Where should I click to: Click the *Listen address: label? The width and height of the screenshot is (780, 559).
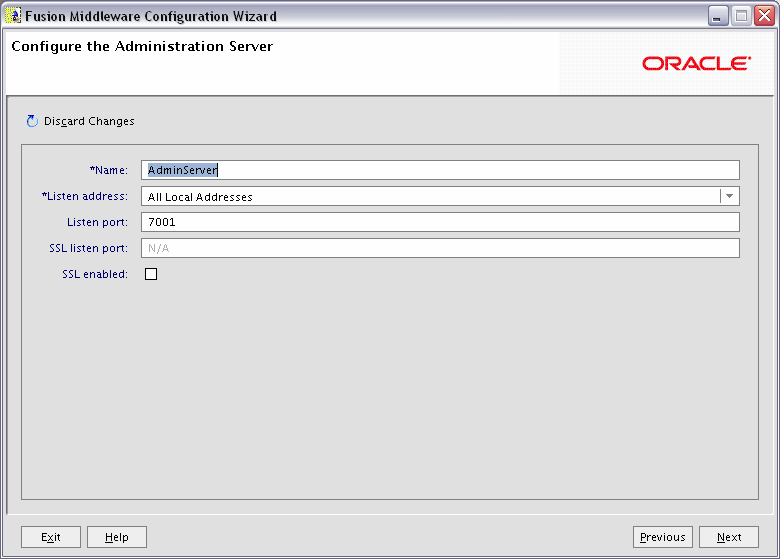pyautogui.click(x=85, y=196)
